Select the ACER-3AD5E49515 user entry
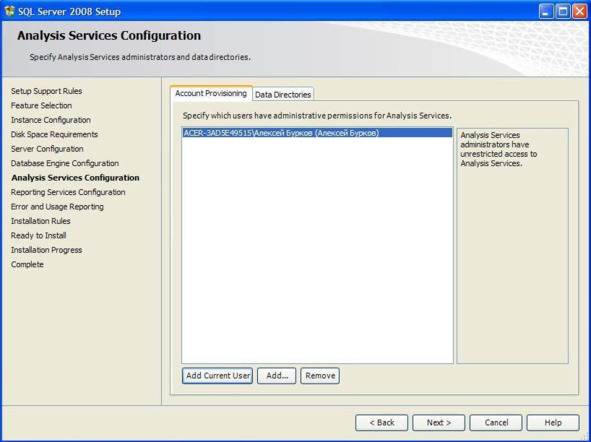The image size is (591, 442). pyautogui.click(x=317, y=133)
